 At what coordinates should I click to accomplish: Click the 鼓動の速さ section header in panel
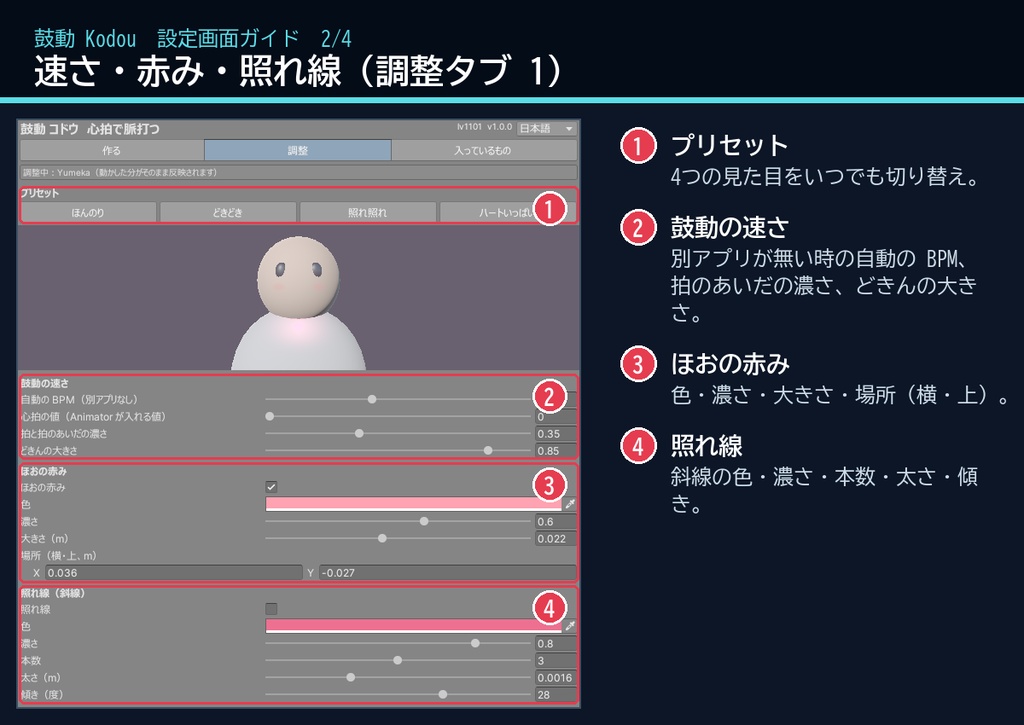point(44,383)
